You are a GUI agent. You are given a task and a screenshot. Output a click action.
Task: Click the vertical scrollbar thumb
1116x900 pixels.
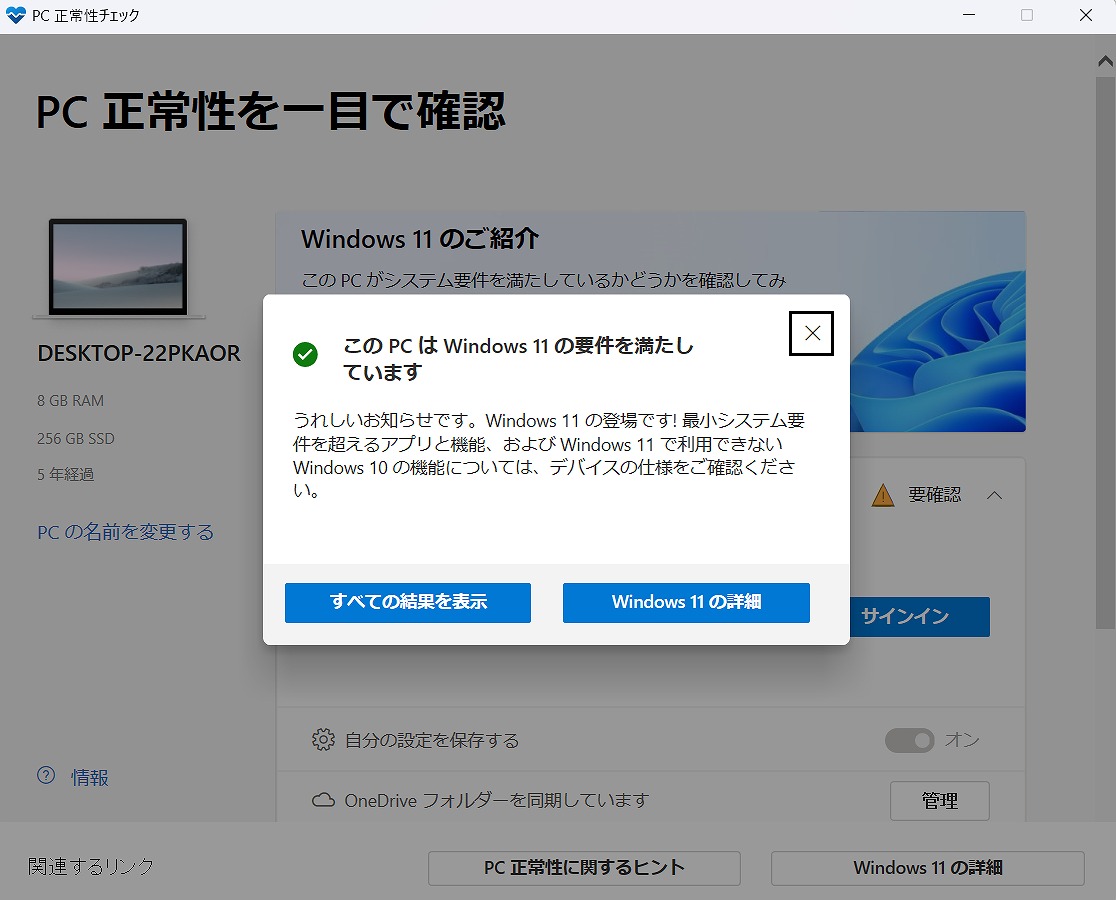coord(1105,352)
